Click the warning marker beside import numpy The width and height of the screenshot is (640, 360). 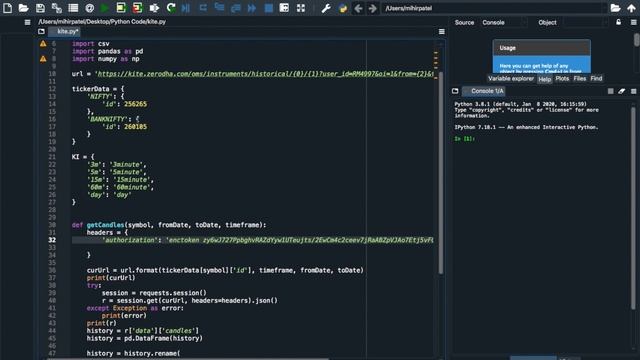tap(43, 59)
